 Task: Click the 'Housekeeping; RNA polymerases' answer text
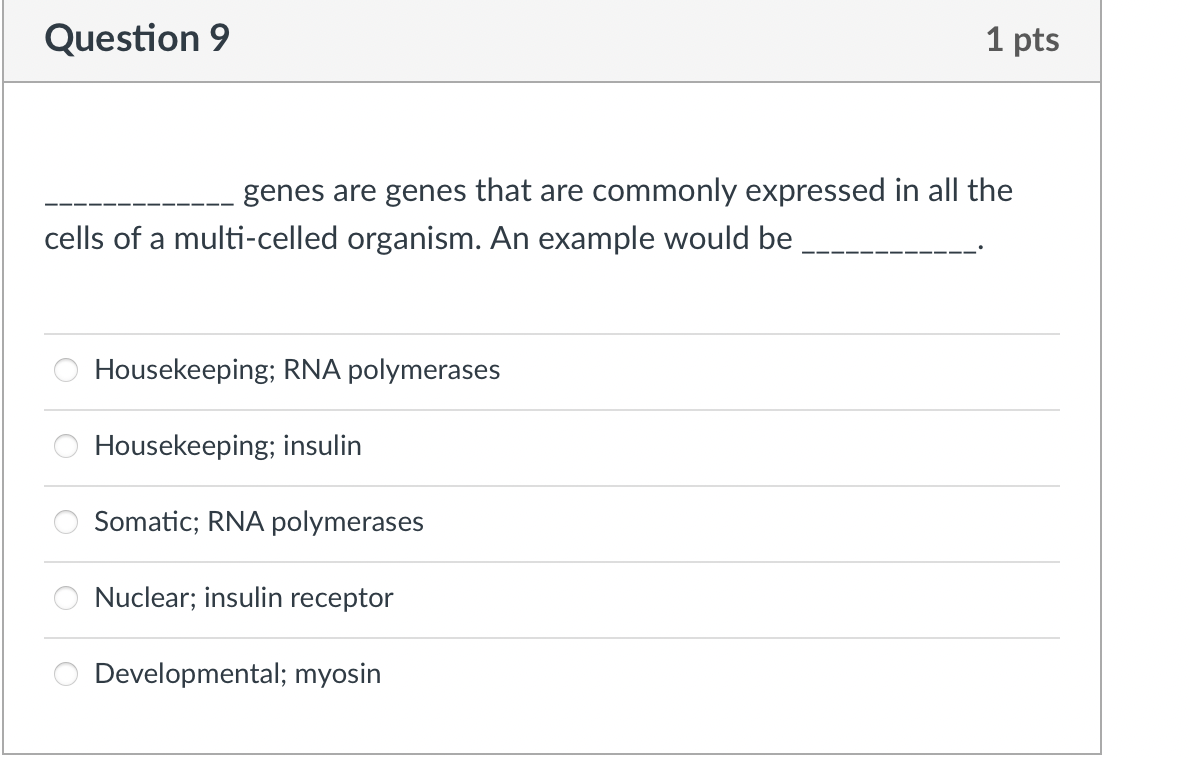tap(296, 370)
